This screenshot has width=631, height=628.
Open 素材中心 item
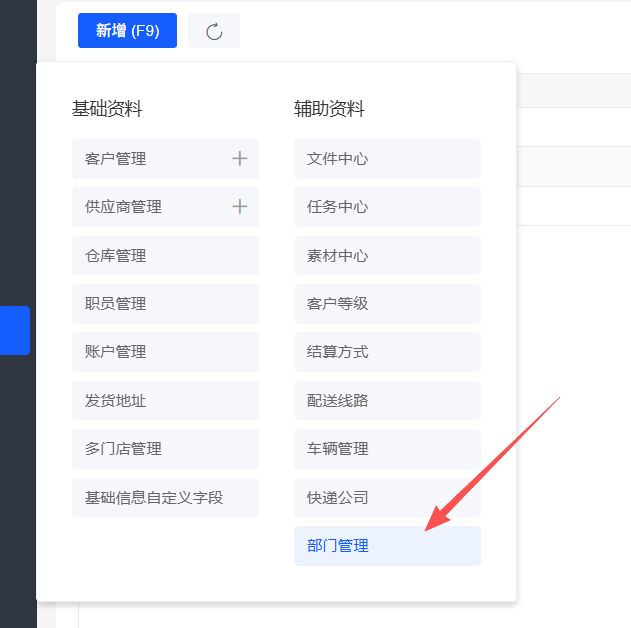click(x=387, y=256)
